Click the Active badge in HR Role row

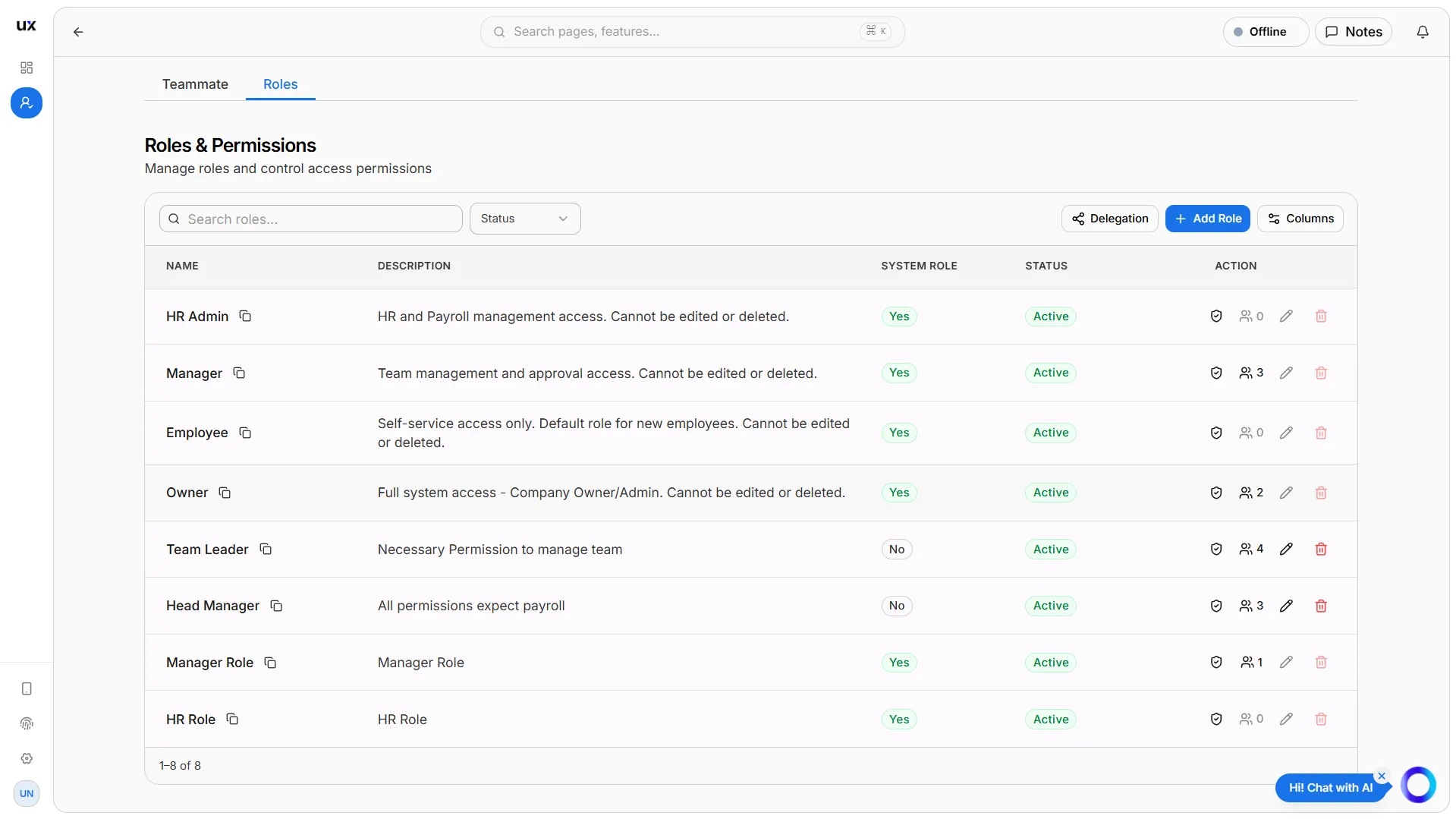1051,719
